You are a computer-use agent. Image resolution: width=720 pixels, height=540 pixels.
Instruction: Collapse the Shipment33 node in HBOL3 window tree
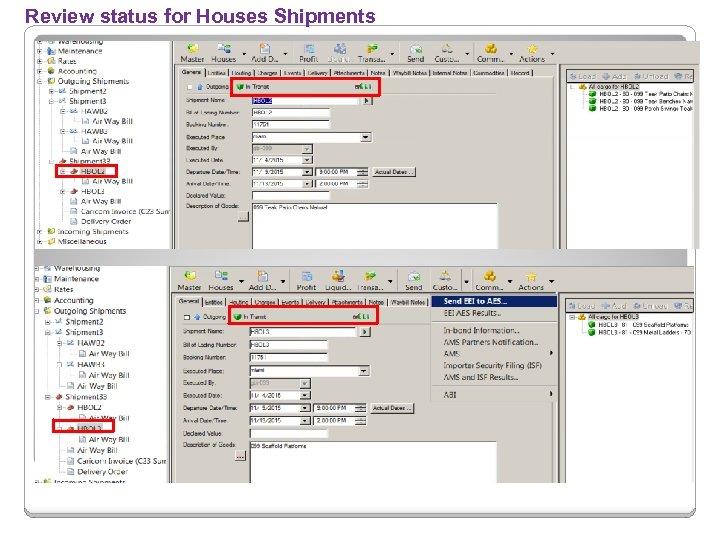tap(48, 397)
